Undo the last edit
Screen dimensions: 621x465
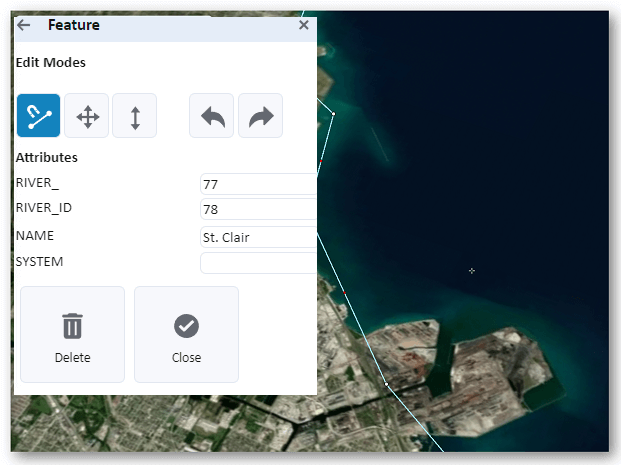pyautogui.click(x=211, y=116)
